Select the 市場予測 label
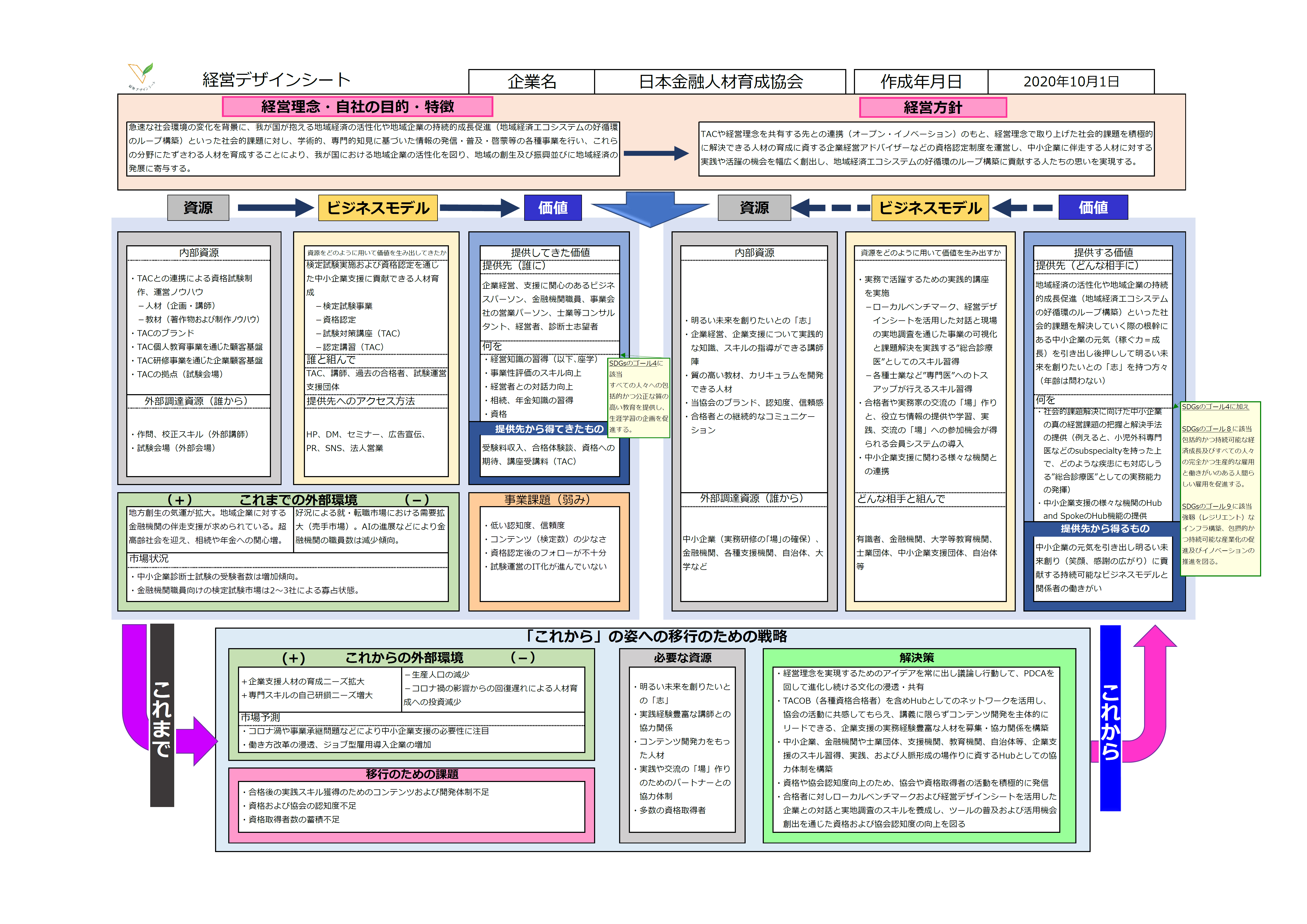 [260, 717]
